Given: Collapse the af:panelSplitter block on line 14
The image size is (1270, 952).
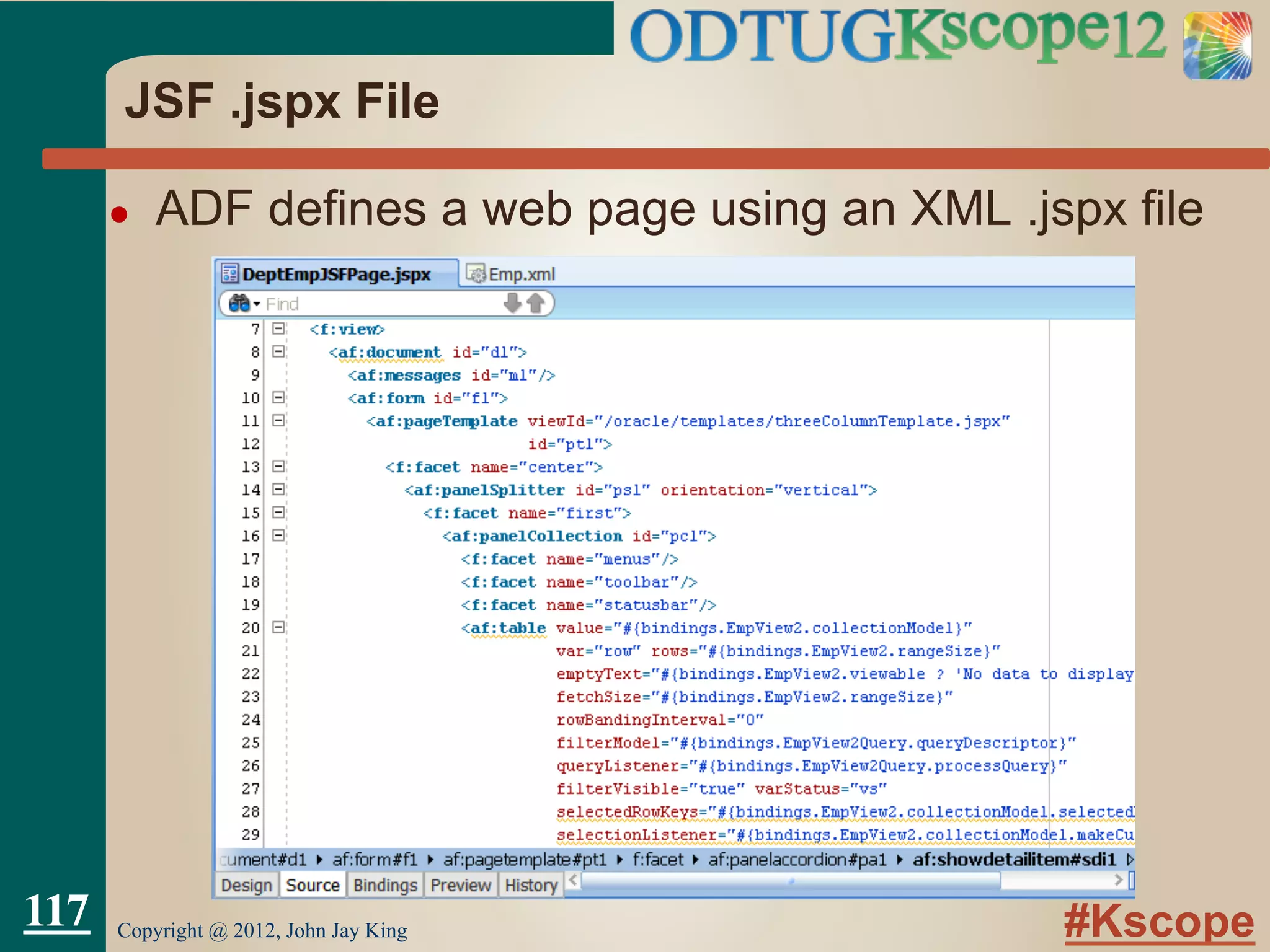Looking at the screenshot, I should pos(279,489).
